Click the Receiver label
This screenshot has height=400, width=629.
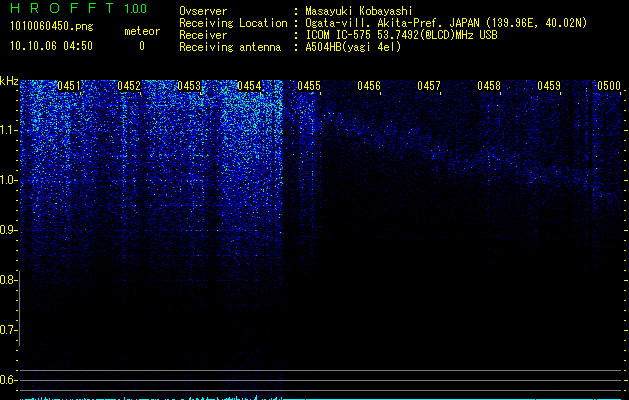tap(203, 35)
